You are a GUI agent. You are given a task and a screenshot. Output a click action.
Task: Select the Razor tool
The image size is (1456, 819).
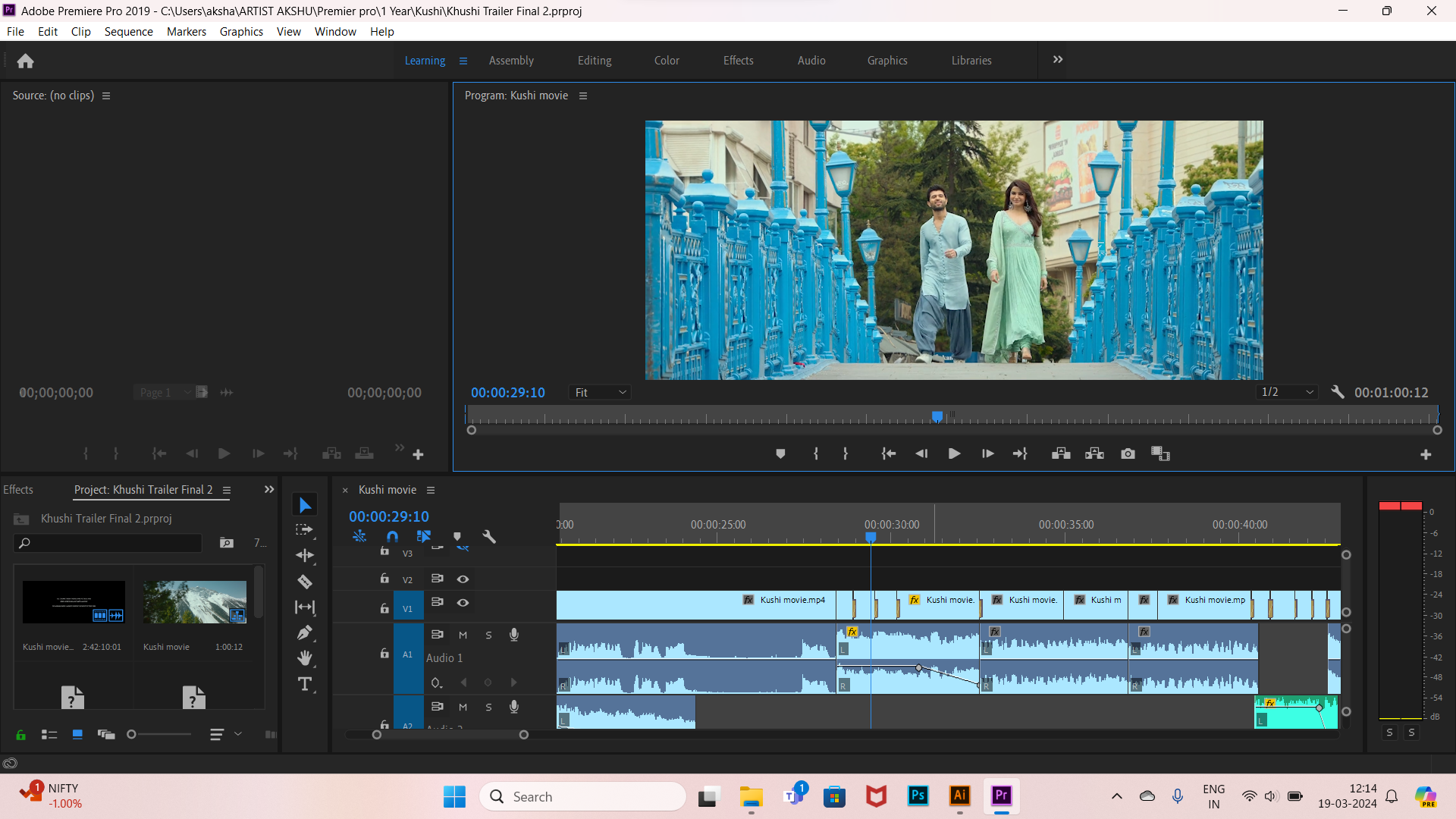click(305, 582)
